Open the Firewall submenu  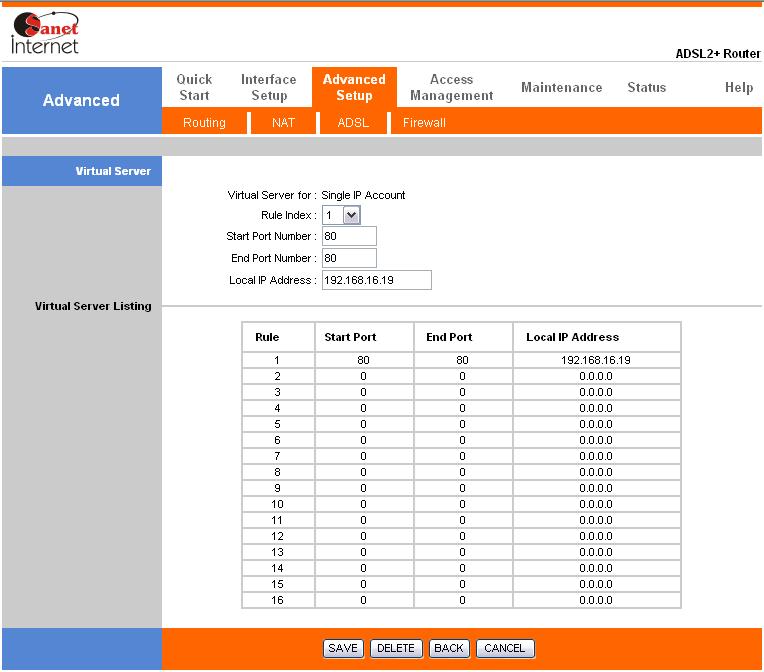(x=424, y=122)
